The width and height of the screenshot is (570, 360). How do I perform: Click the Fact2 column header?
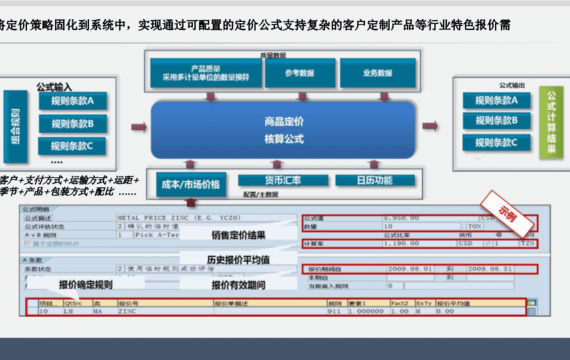402,303
